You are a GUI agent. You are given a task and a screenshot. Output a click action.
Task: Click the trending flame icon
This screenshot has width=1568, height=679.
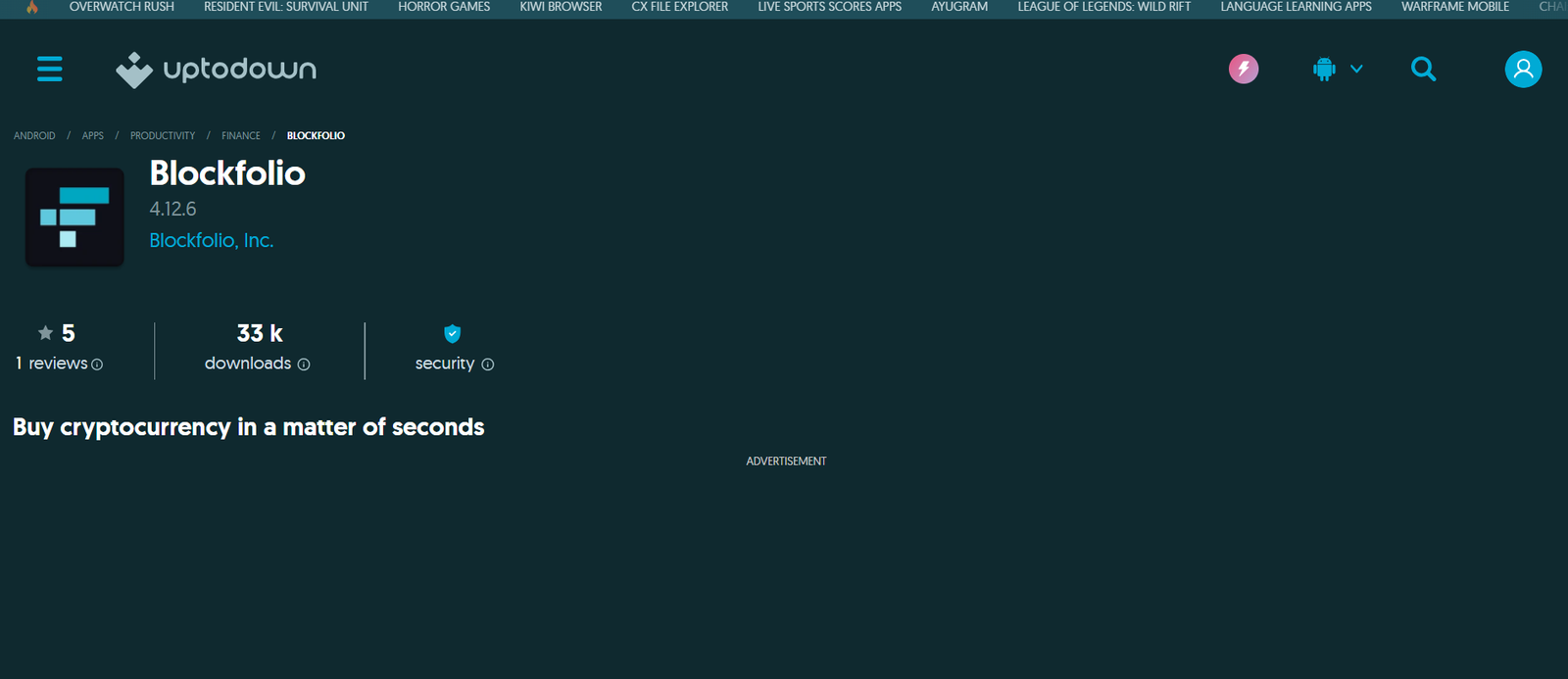[x=32, y=6]
